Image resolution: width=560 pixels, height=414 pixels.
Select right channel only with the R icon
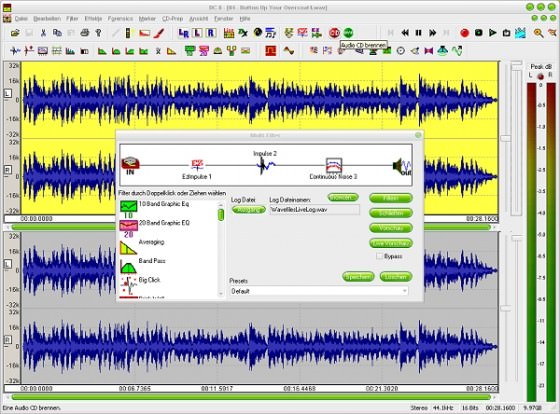pyautogui.click(x=211, y=33)
